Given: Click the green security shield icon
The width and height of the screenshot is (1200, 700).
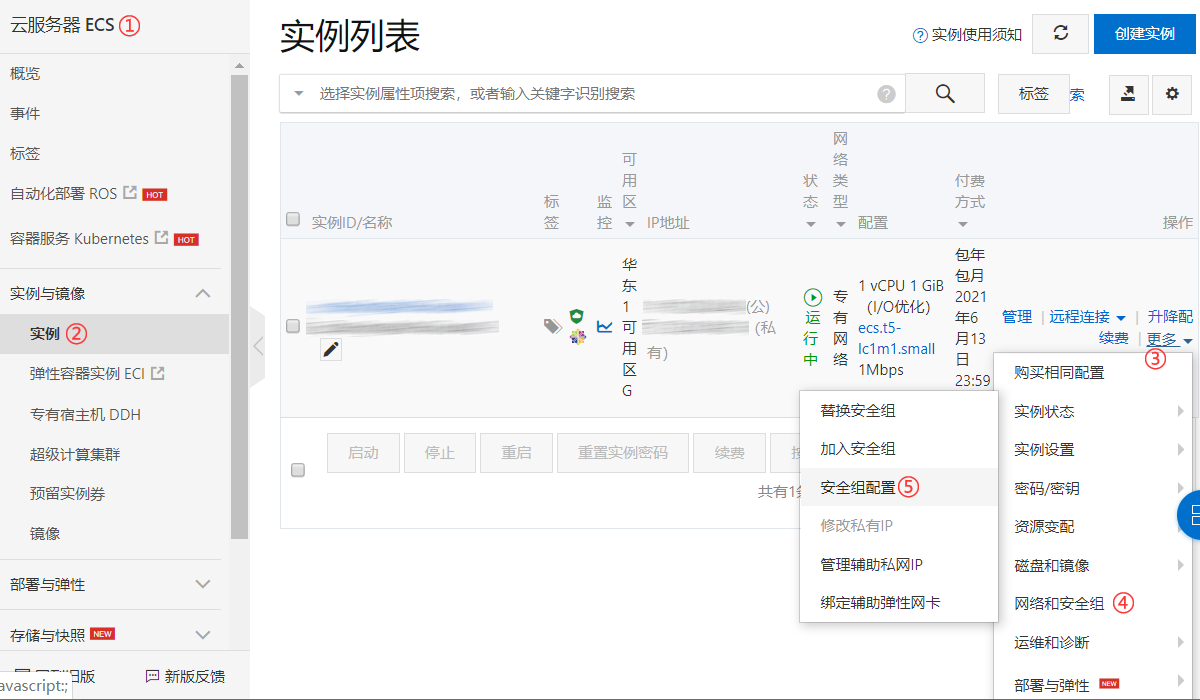Looking at the screenshot, I should click(x=577, y=316).
